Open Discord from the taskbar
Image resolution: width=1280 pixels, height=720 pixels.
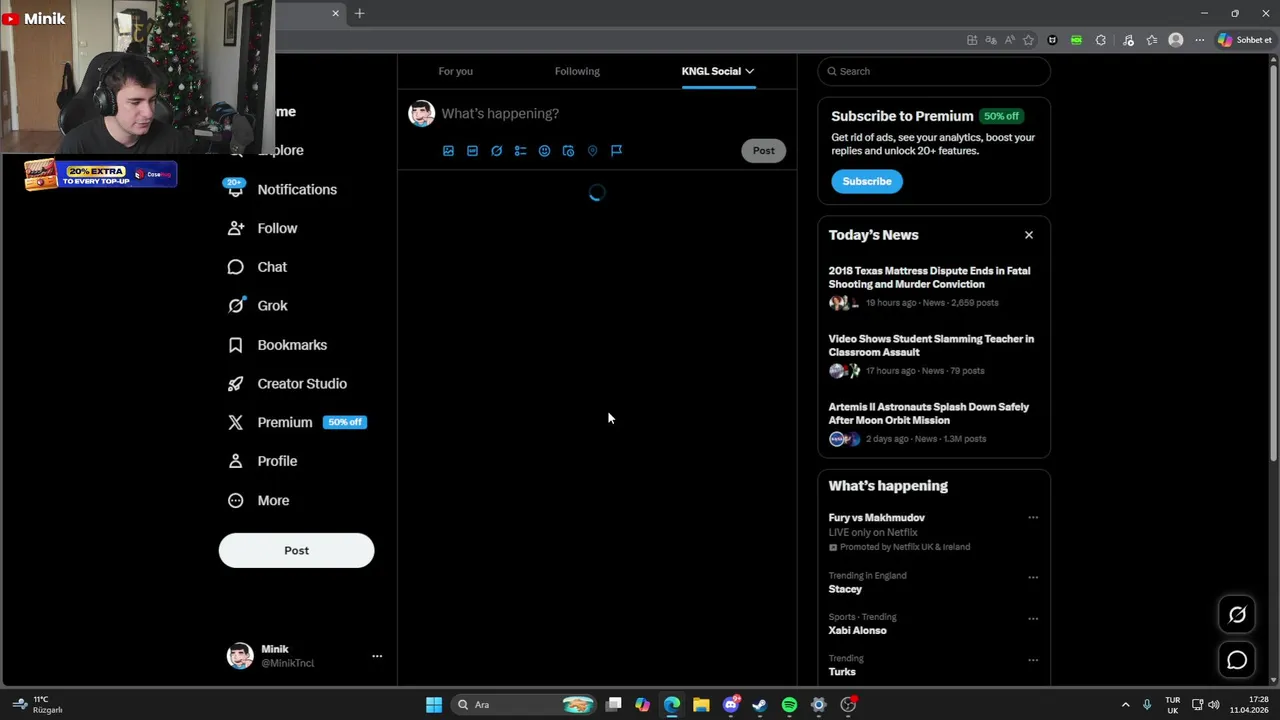click(731, 705)
